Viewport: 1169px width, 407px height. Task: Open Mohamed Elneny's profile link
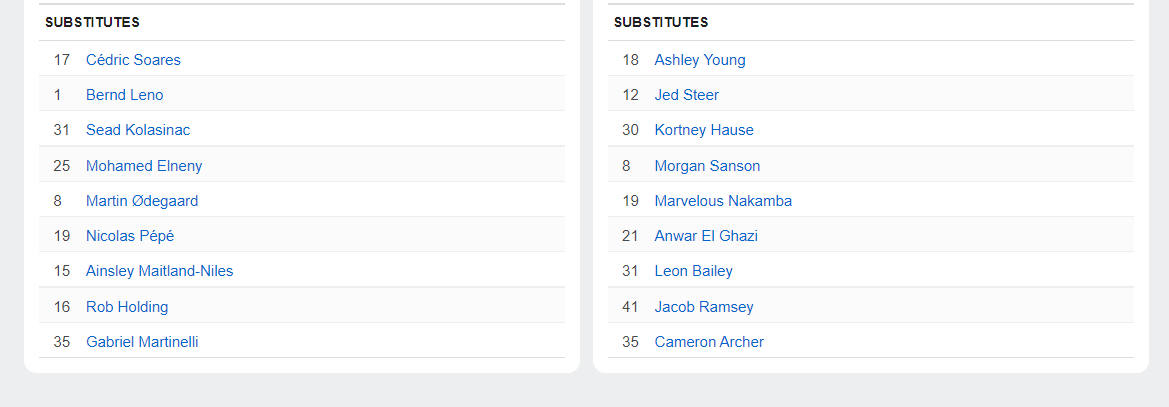point(144,166)
